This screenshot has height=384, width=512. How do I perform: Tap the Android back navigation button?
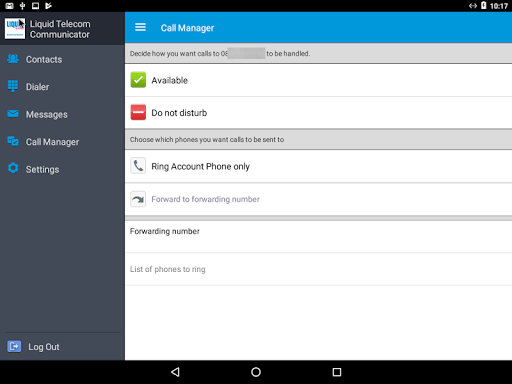[x=175, y=372]
